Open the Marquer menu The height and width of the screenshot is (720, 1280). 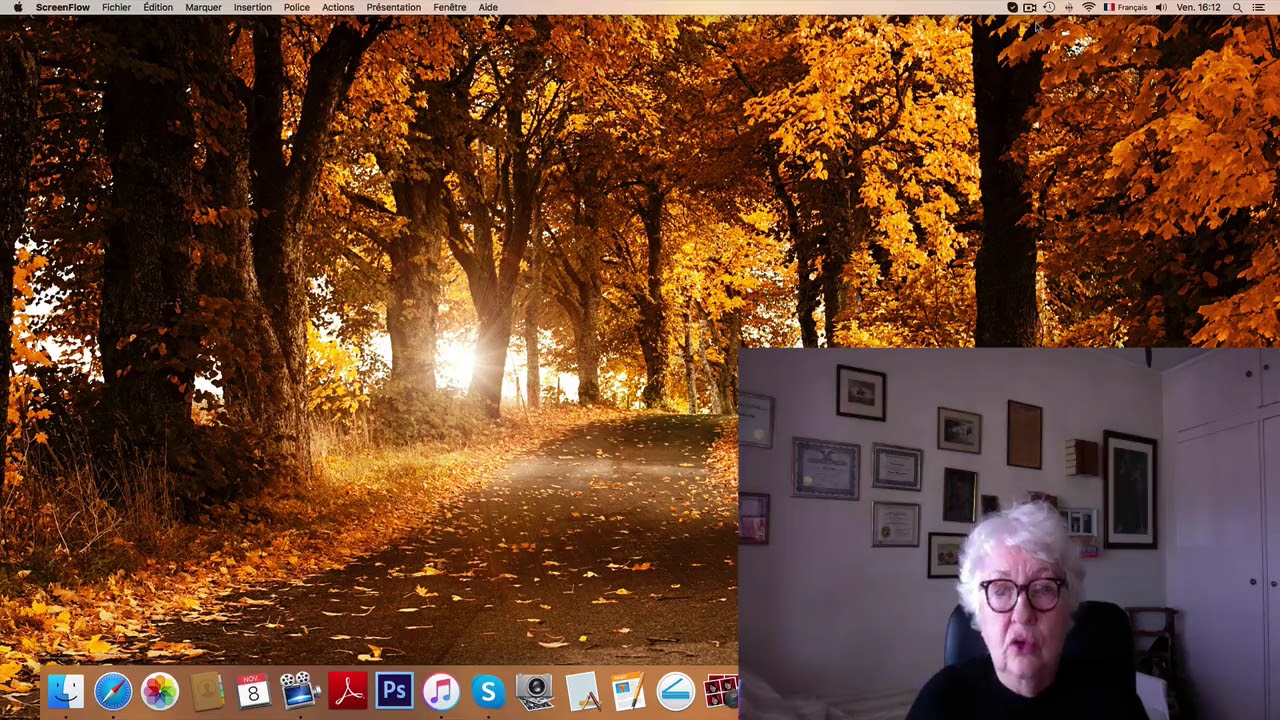coord(204,7)
